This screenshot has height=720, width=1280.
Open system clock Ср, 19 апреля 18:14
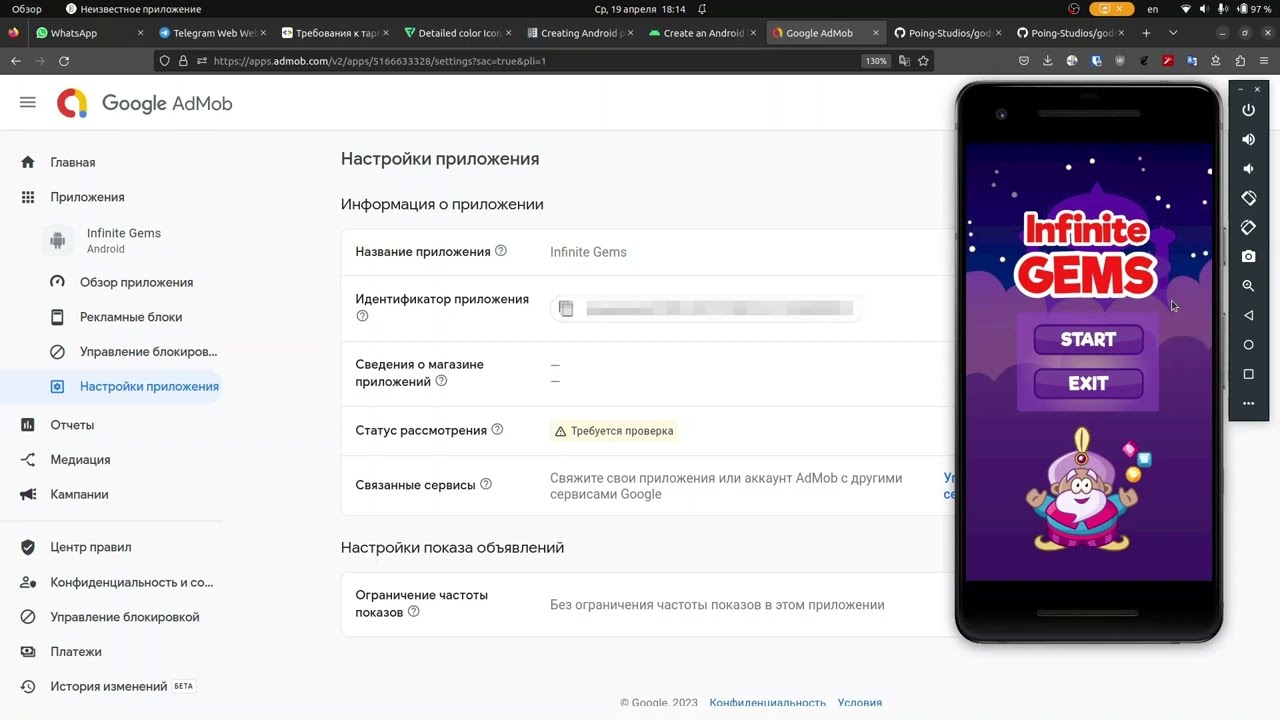[640, 9]
